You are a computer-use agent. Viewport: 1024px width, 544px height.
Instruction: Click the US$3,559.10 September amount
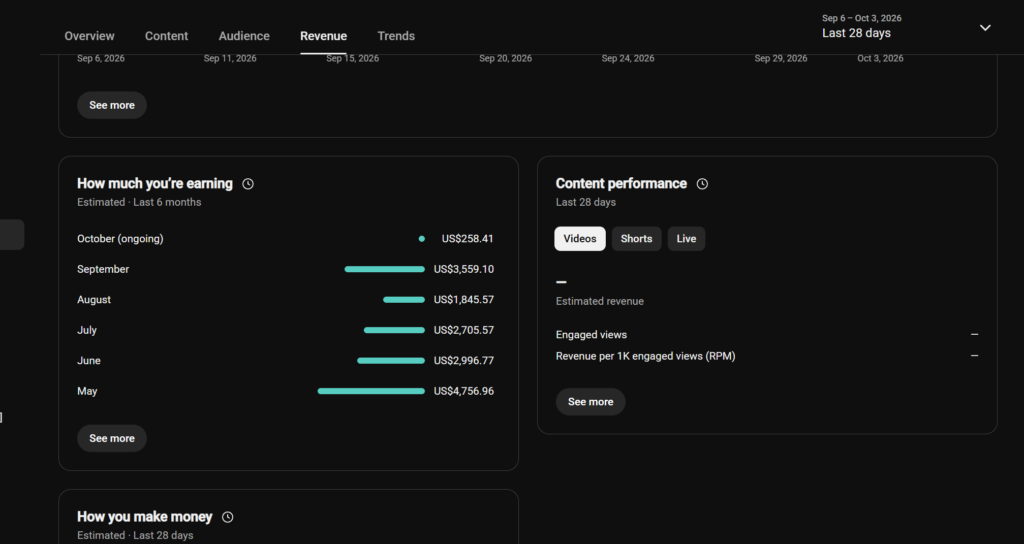click(x=464, y=269)
